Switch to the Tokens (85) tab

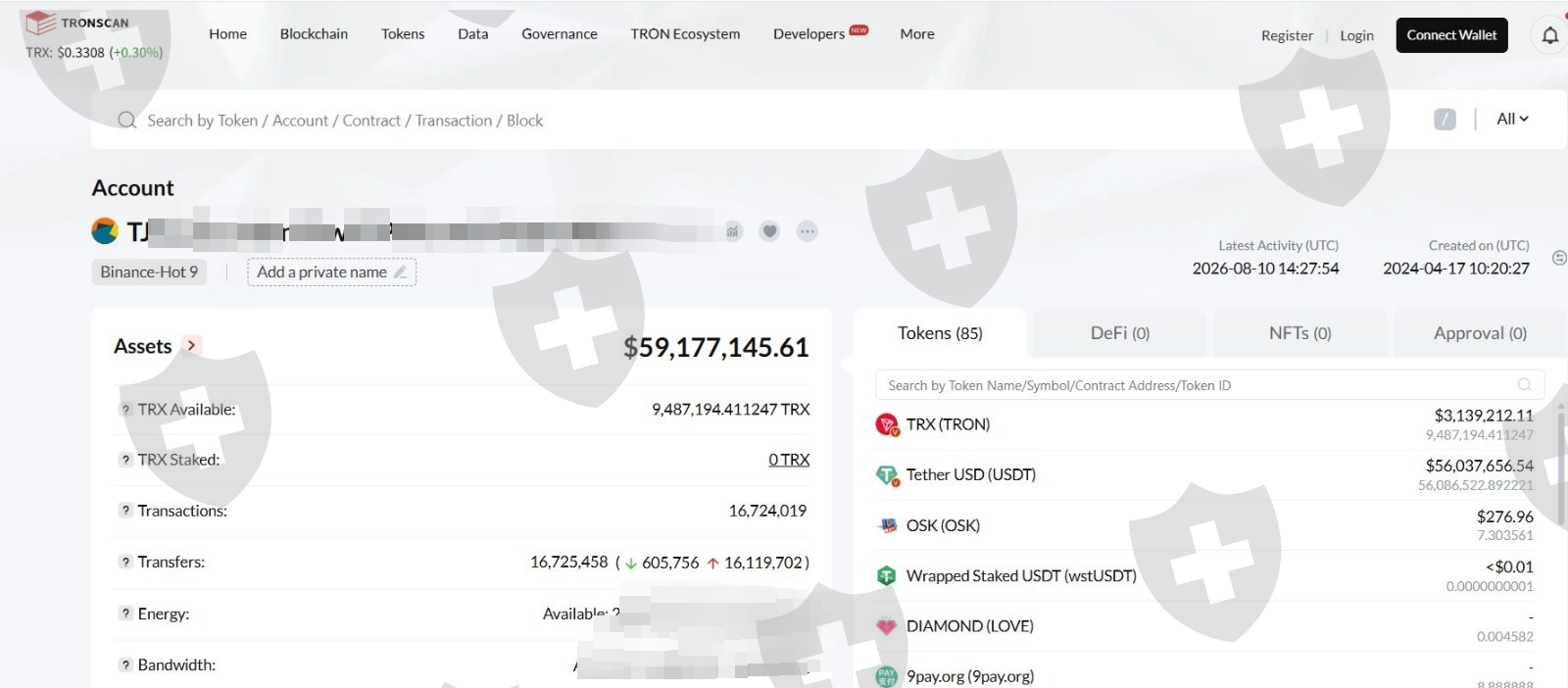click(x=940, y=333)
